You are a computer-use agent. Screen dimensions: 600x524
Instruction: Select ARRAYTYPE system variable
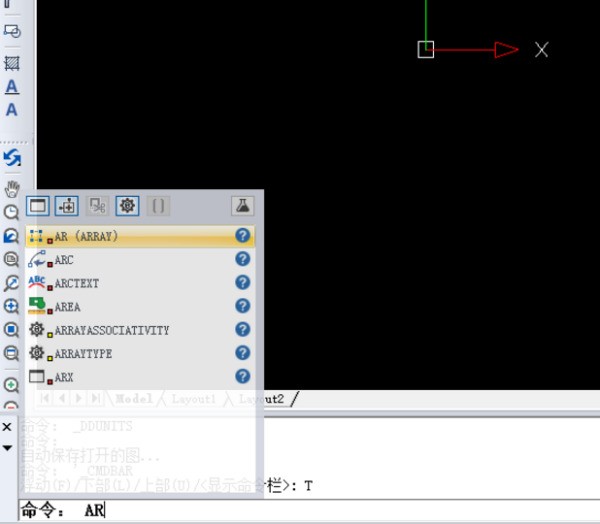click(140, 353)
